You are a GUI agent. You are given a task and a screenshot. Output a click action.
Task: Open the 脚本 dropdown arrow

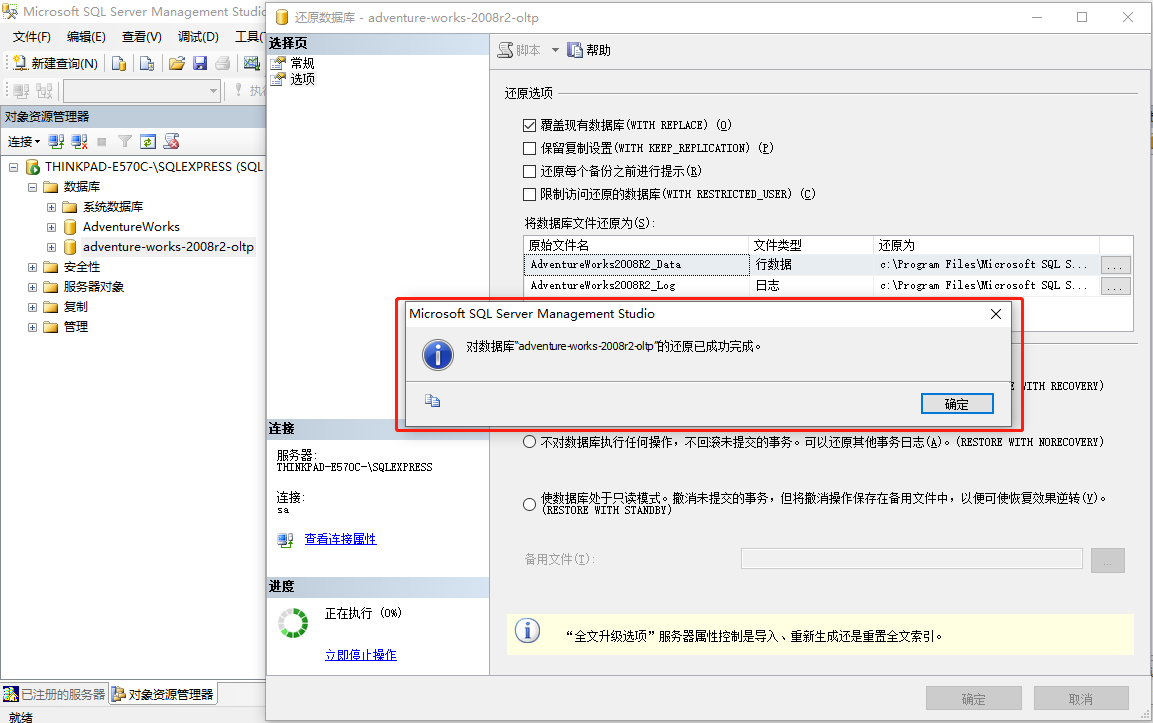[x=555, y=50]
